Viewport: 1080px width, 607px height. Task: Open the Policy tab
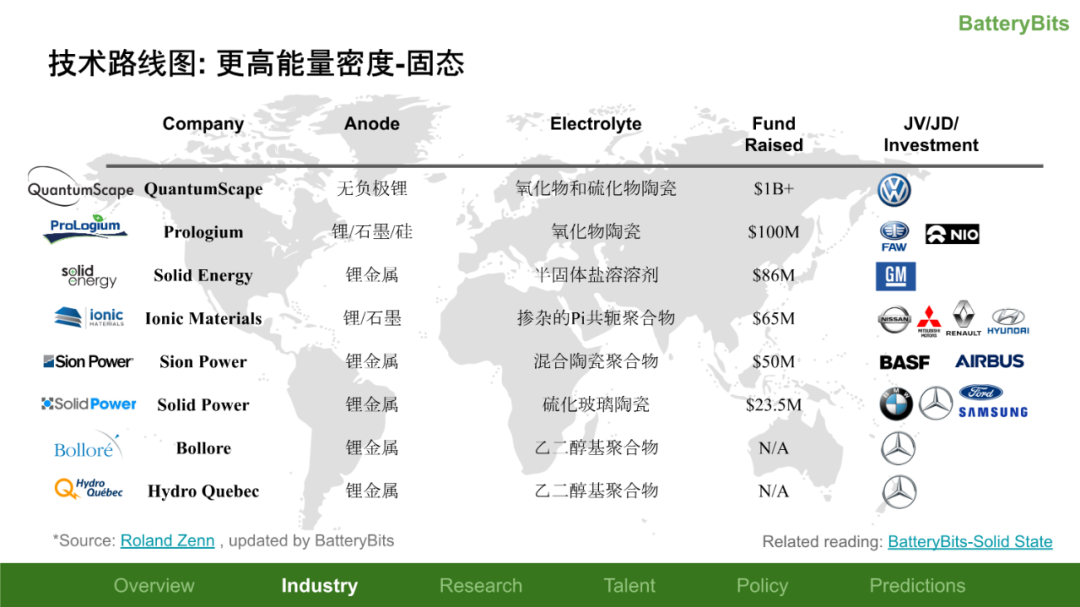(x=762, y=586)
